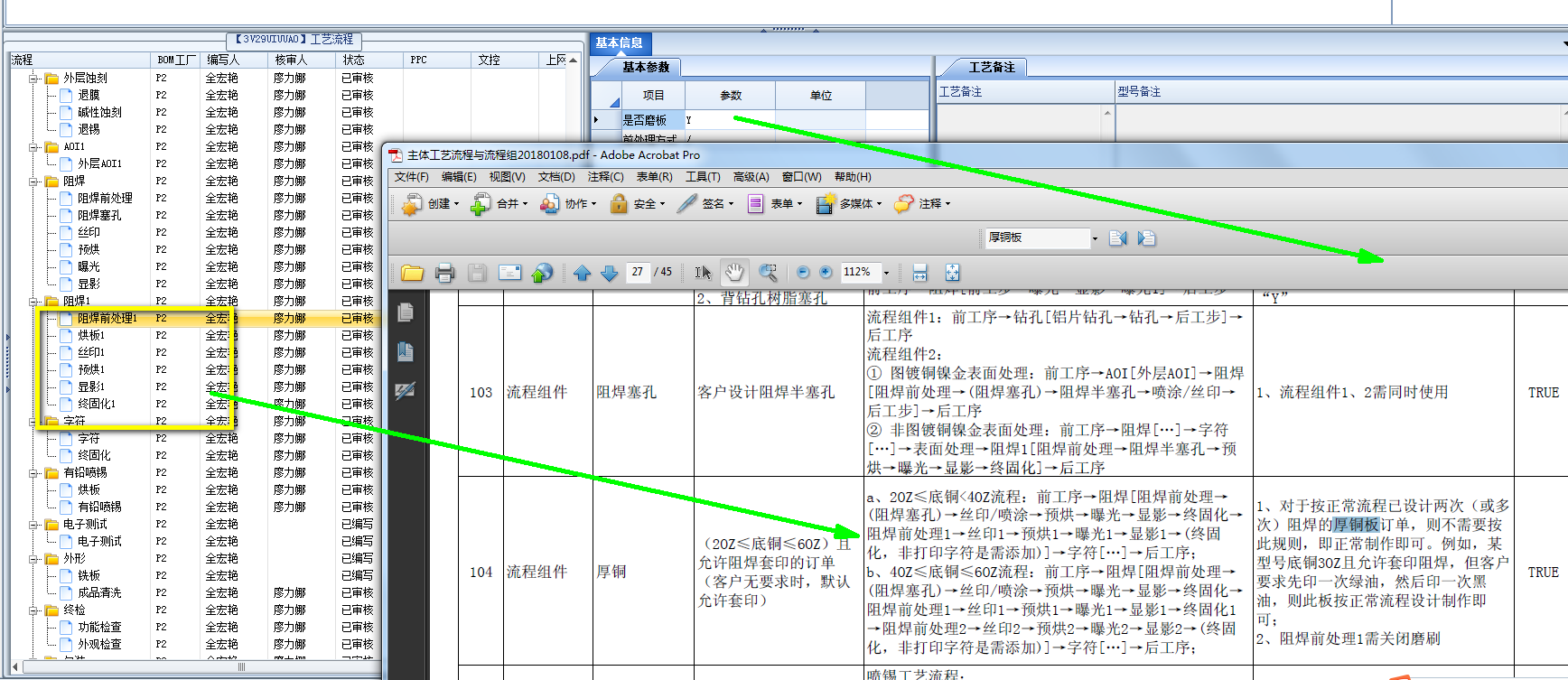Screen dimensions: 1568x680
Task: Open the 文档(D) menu
Action: click(x=556, y=177)
